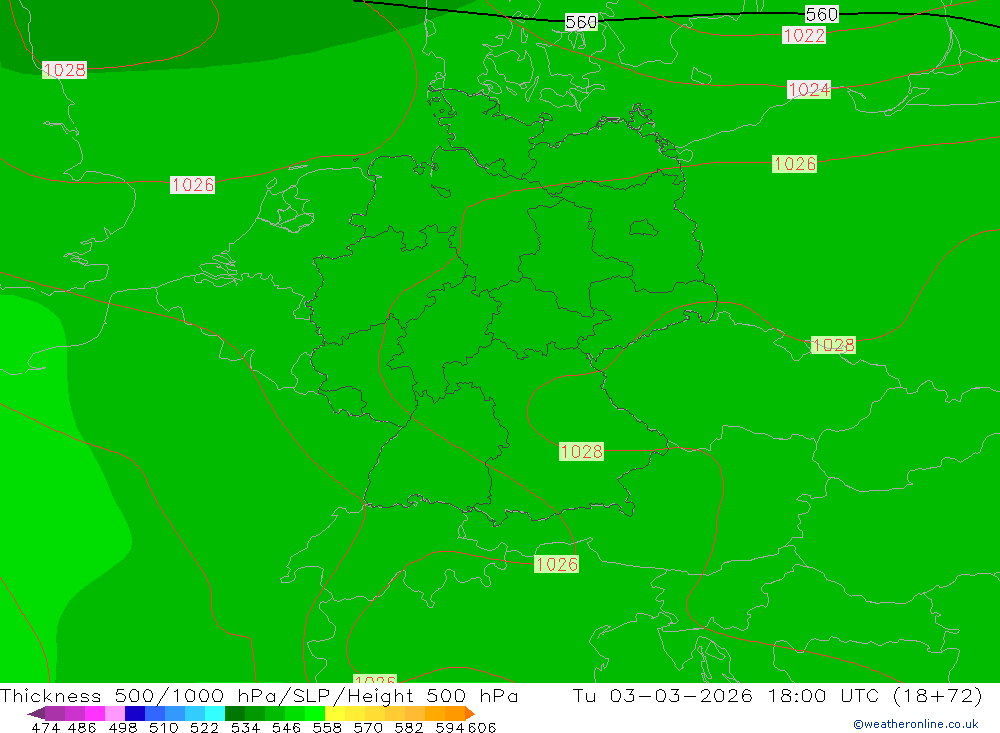Screen dimensions: 1000x733
Task: Click the legend value 486
Action: tap(82, 727)
